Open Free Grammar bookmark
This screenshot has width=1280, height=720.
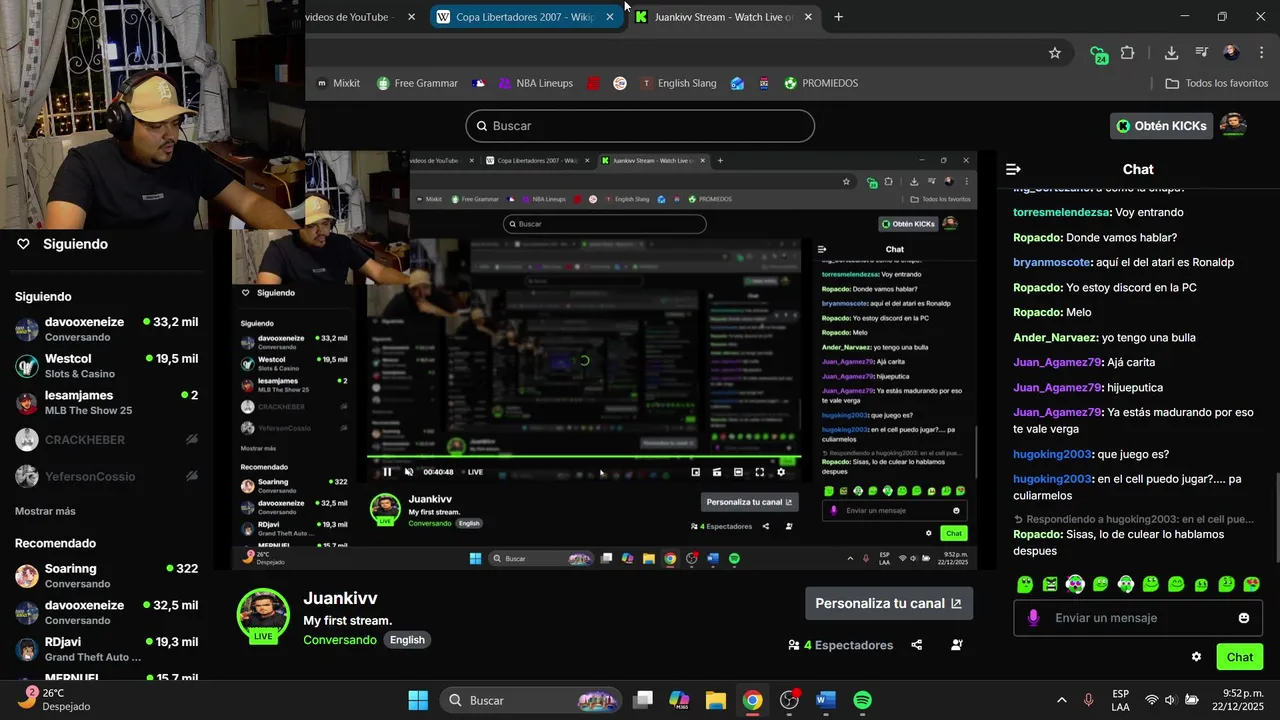(417, 83)
